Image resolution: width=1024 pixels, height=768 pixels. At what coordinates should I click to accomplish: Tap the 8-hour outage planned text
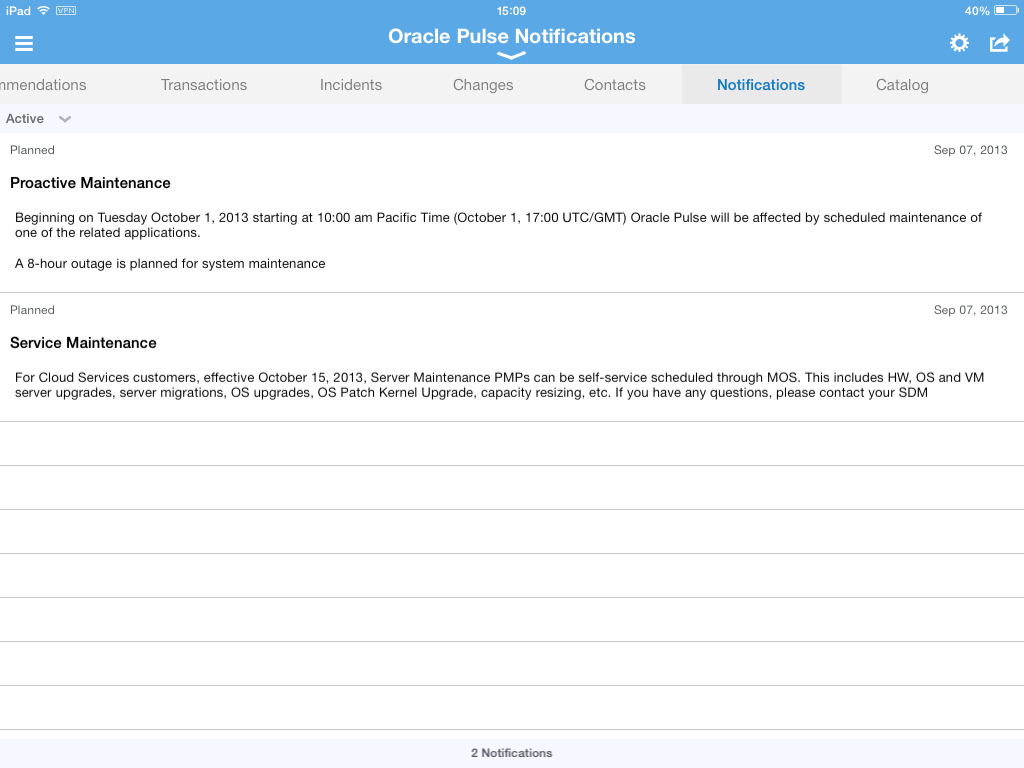click(170, 264)
